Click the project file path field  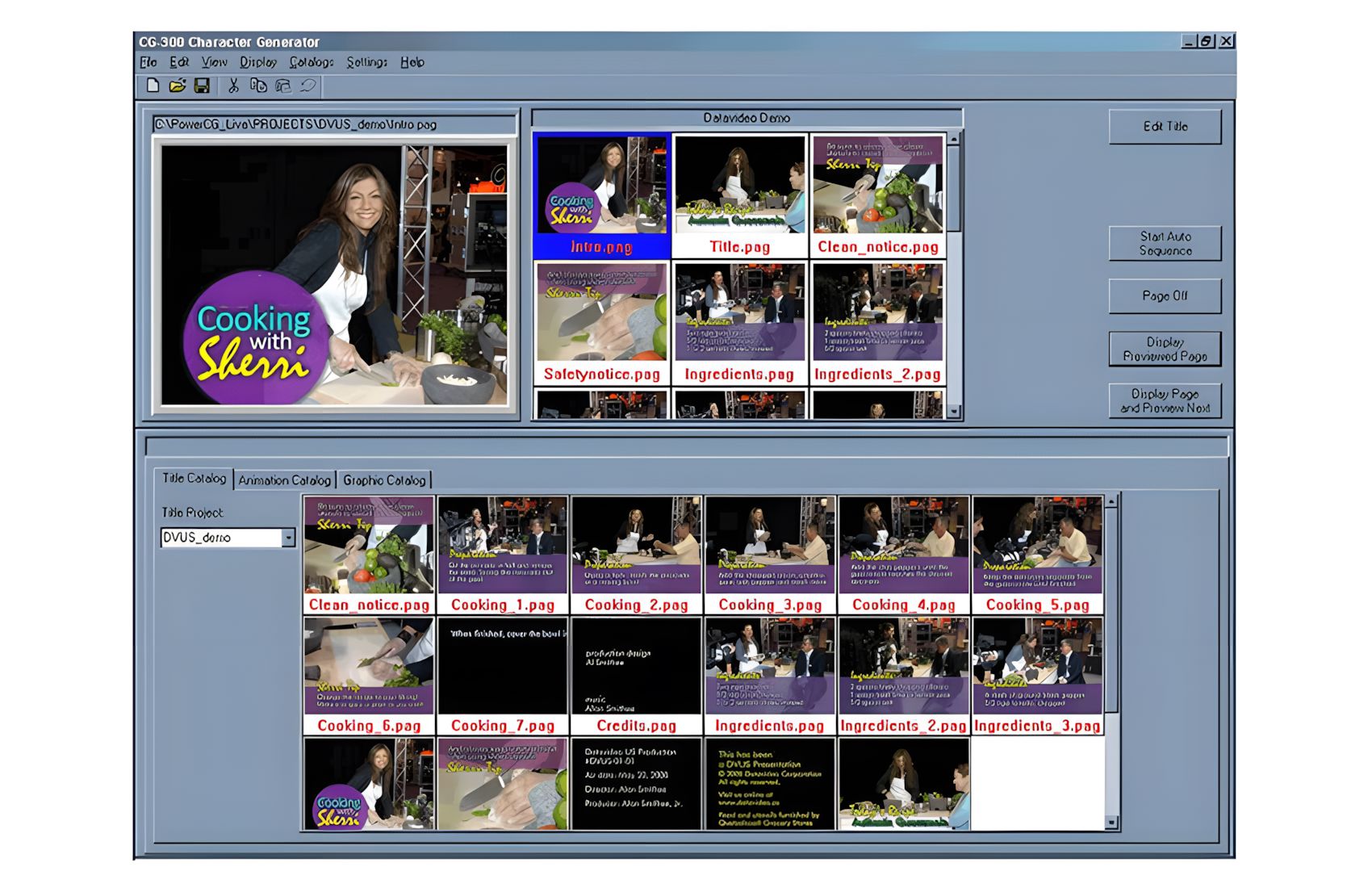pyautogui.click(x=335, y=124)
